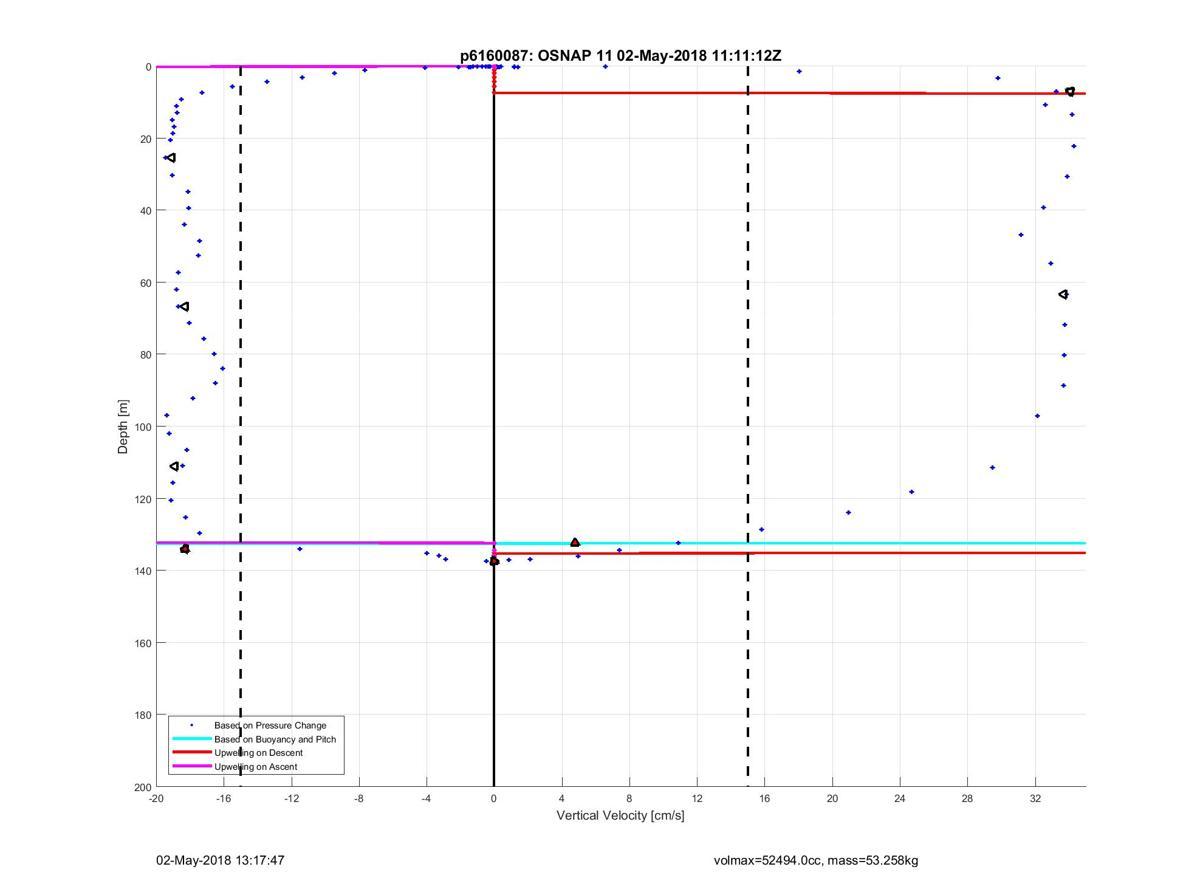Click the cyan line sample in the legend

[x=192, y=739]
